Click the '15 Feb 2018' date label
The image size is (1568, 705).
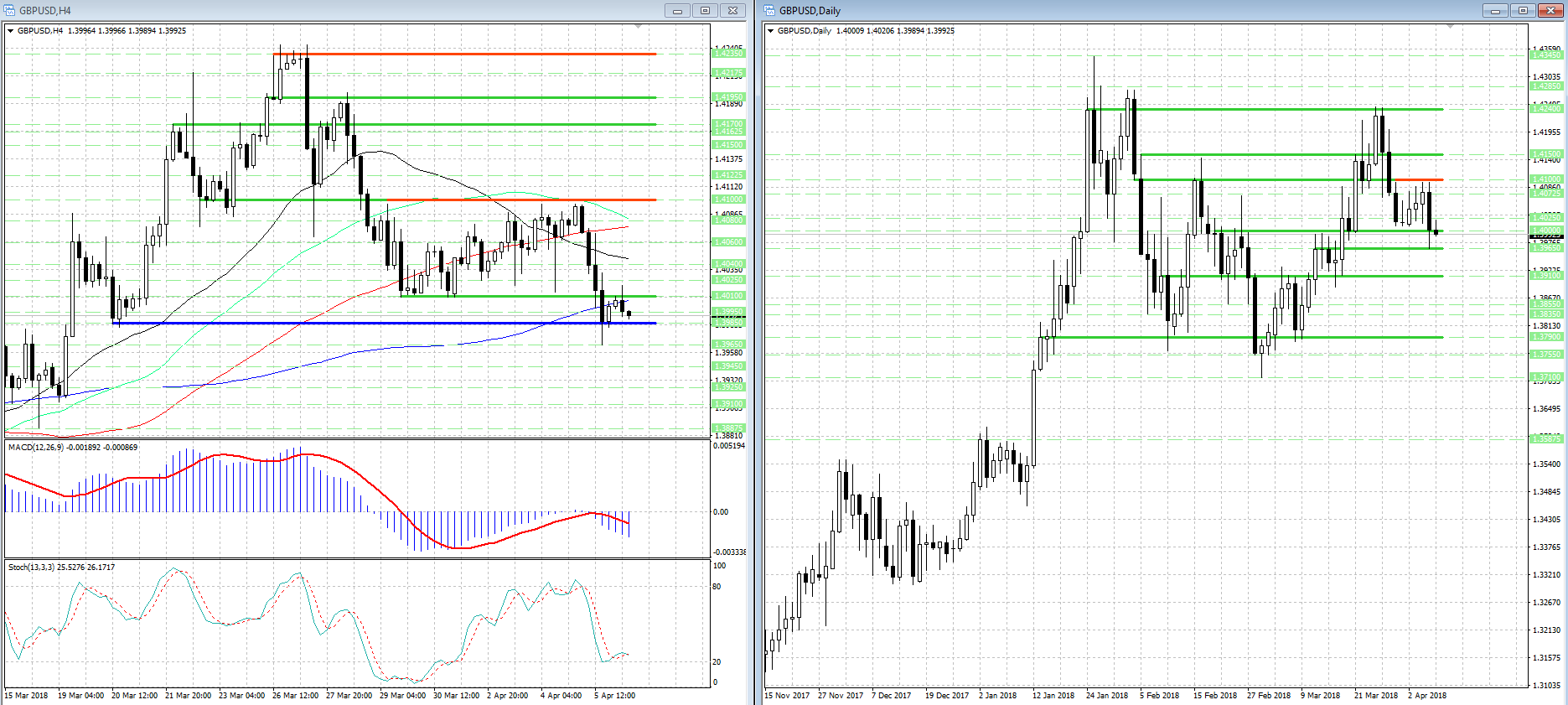coord(1215,696)
